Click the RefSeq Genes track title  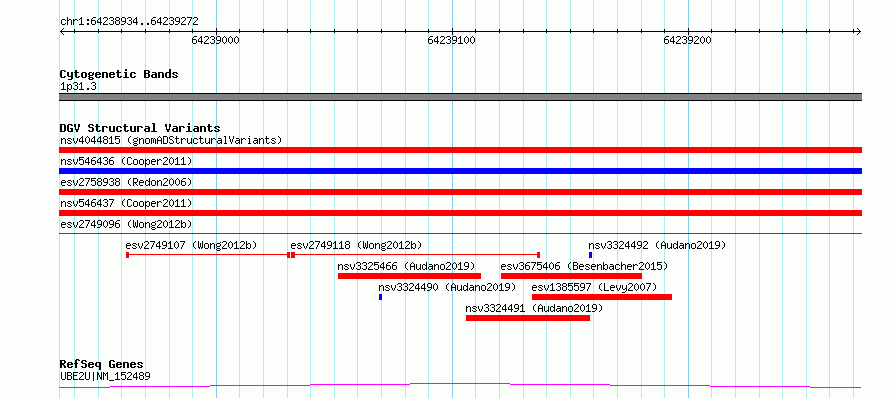(102, 365)
